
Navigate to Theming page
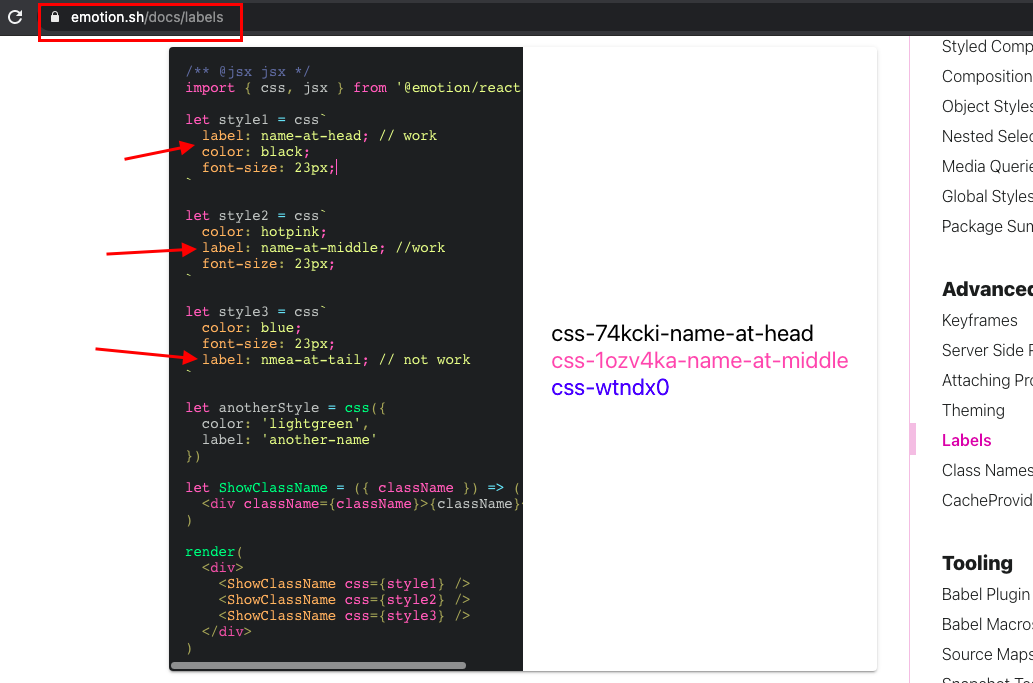(973, 410)
